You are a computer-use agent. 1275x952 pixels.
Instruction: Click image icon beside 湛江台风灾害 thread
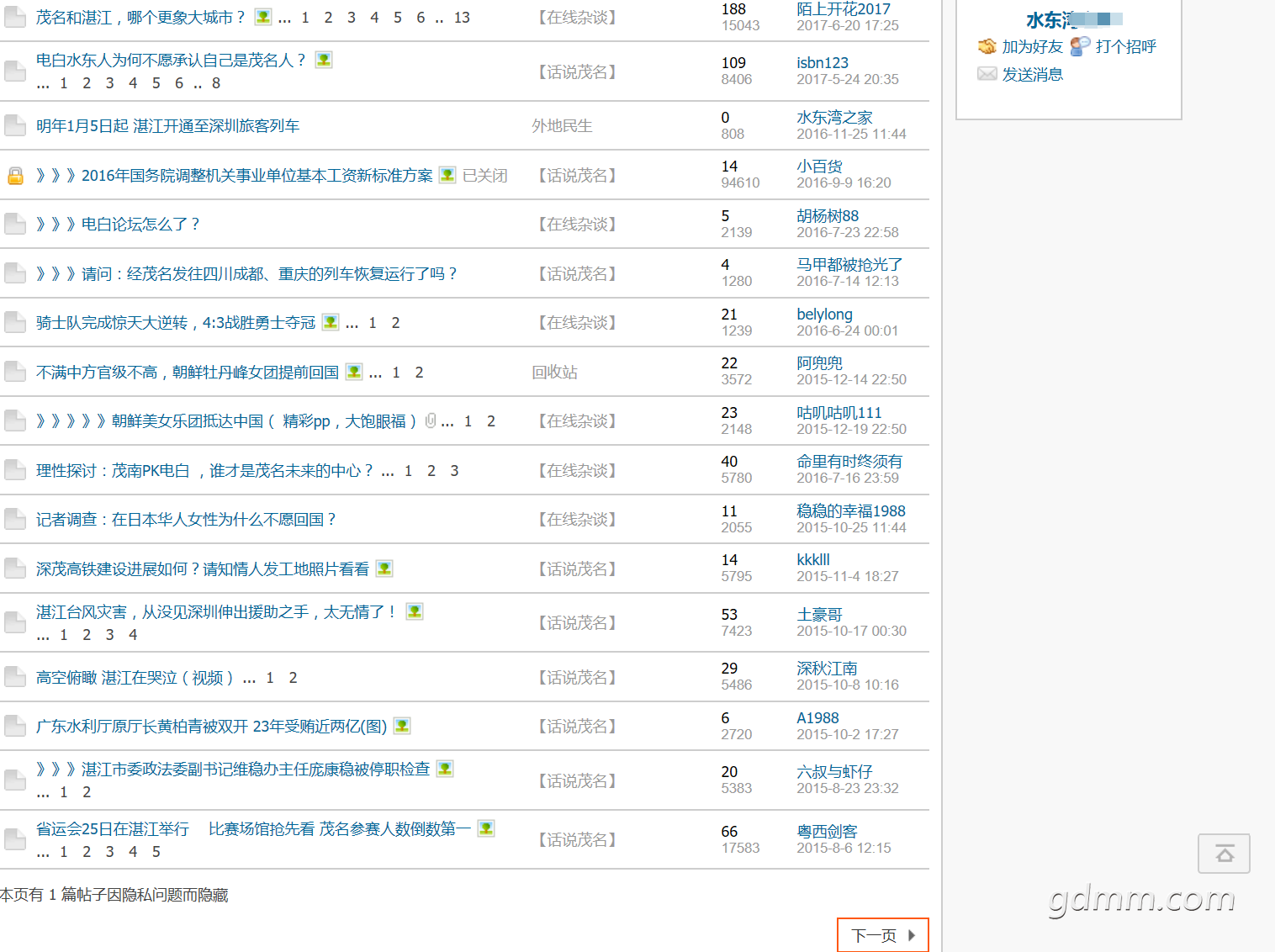click(415, 611)
